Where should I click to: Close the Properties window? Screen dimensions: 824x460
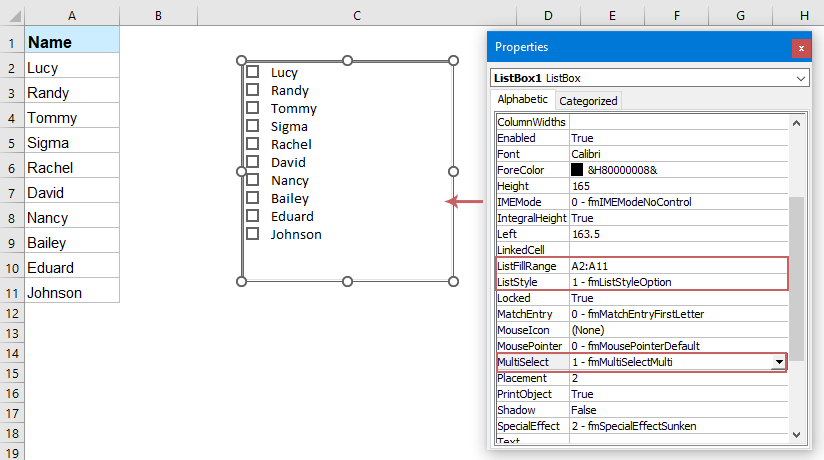pyautogui.click(x=801, y=48)
